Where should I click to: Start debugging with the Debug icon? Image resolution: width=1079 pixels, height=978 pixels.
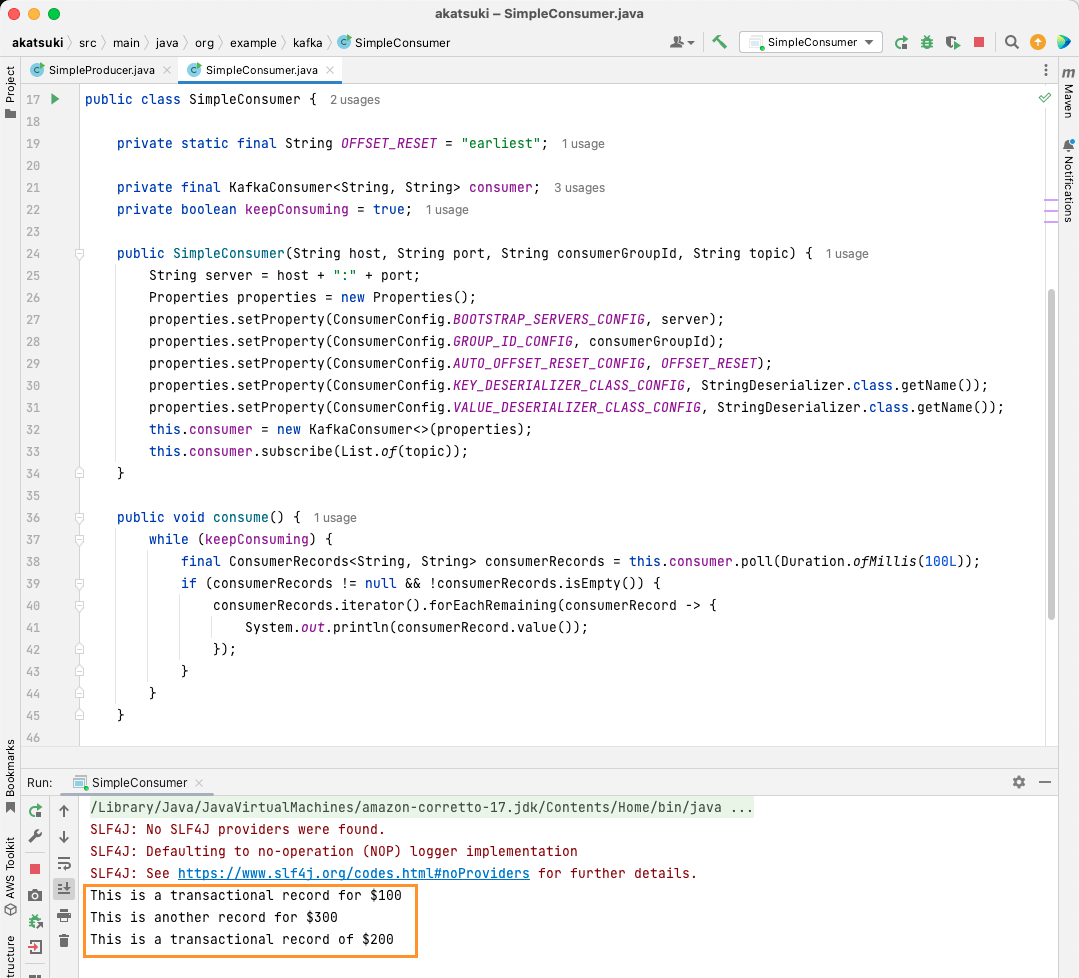(927, 42)
